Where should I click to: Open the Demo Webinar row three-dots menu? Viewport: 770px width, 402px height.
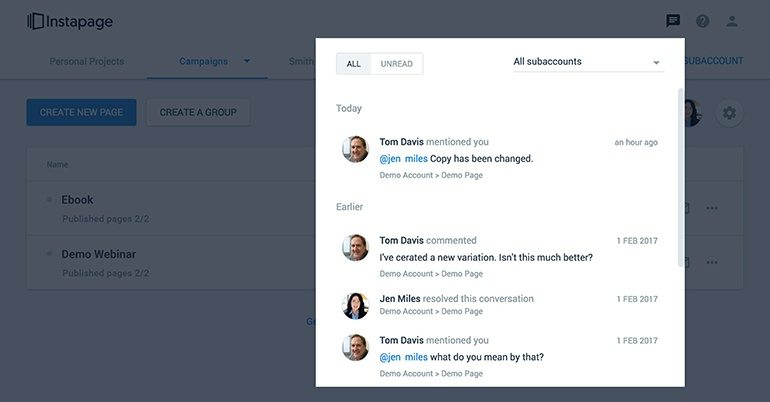click(x=712, y=262)
